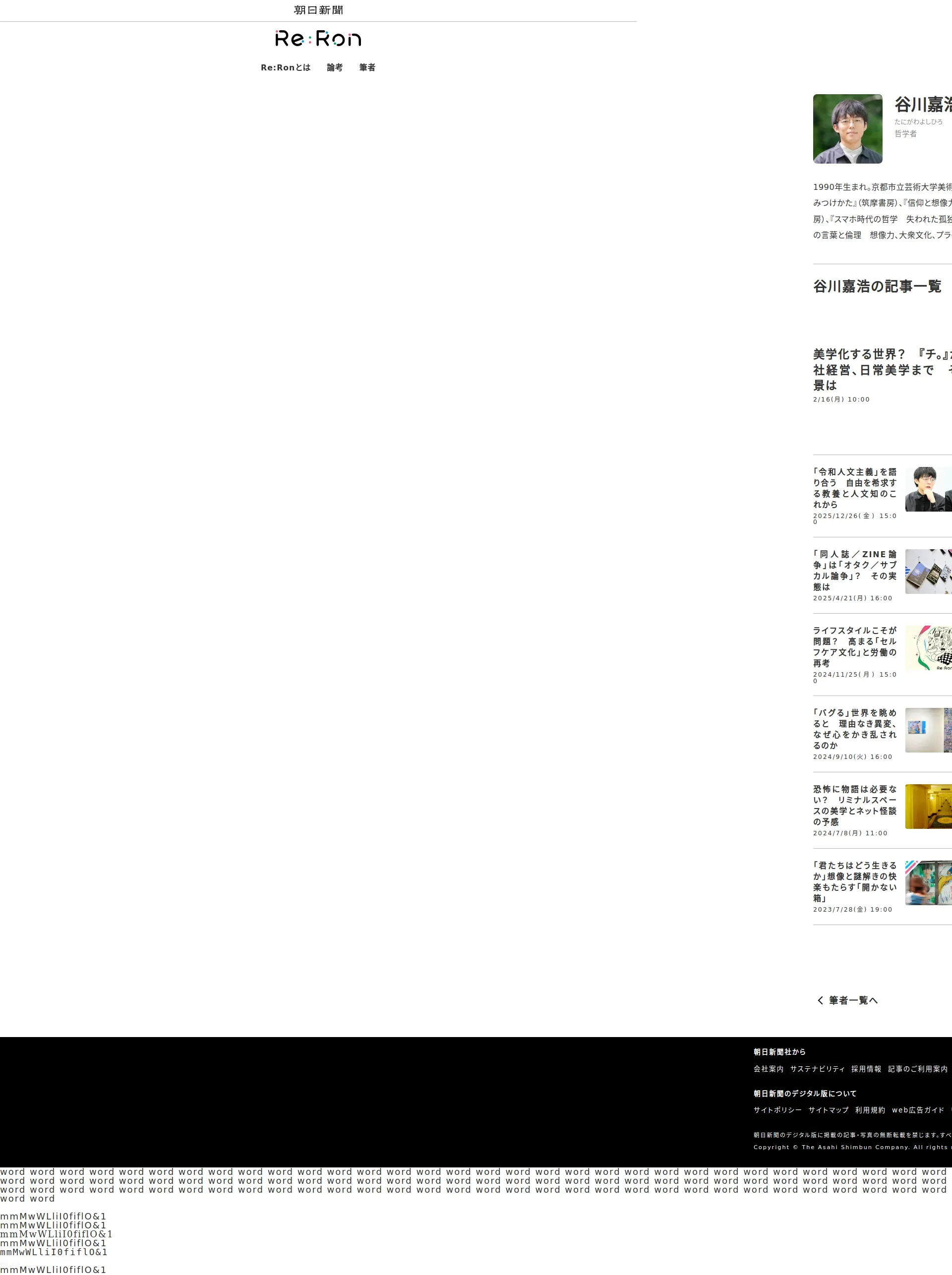Click the 令和人文主義 article thumbnail
This screenshot has height=1275, width=952.
coord(928,489)
